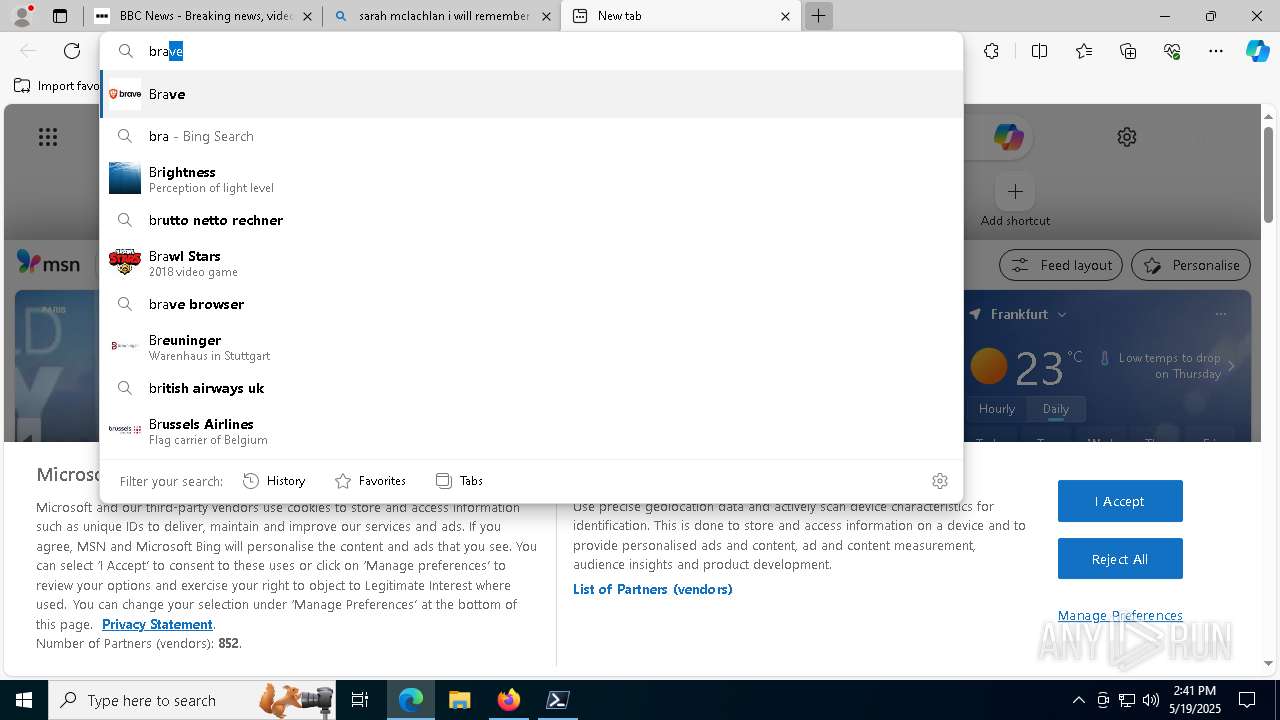Open the Windows Start menu
The image size is (1280, 720).
click(24, 700)
